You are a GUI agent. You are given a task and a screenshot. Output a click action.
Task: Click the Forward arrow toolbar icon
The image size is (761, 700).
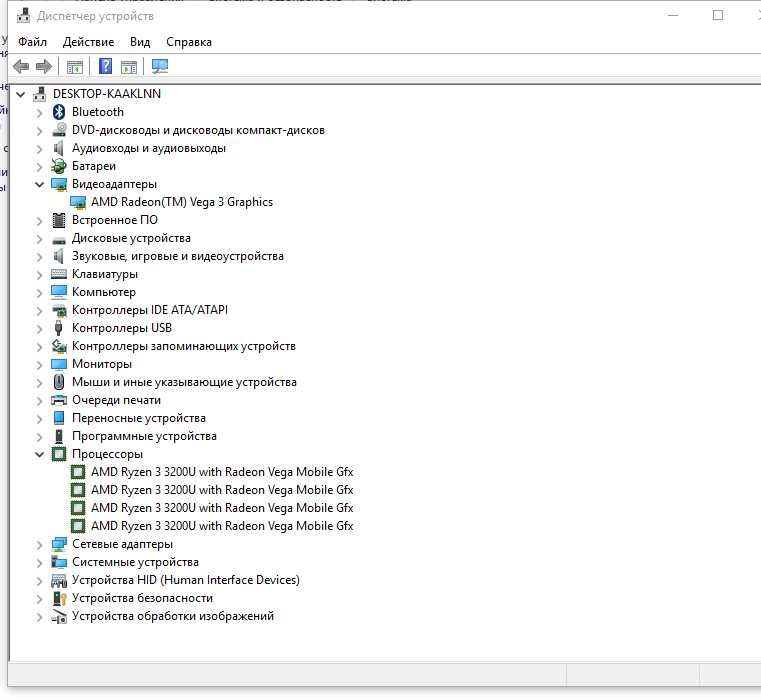pos(44,66)
